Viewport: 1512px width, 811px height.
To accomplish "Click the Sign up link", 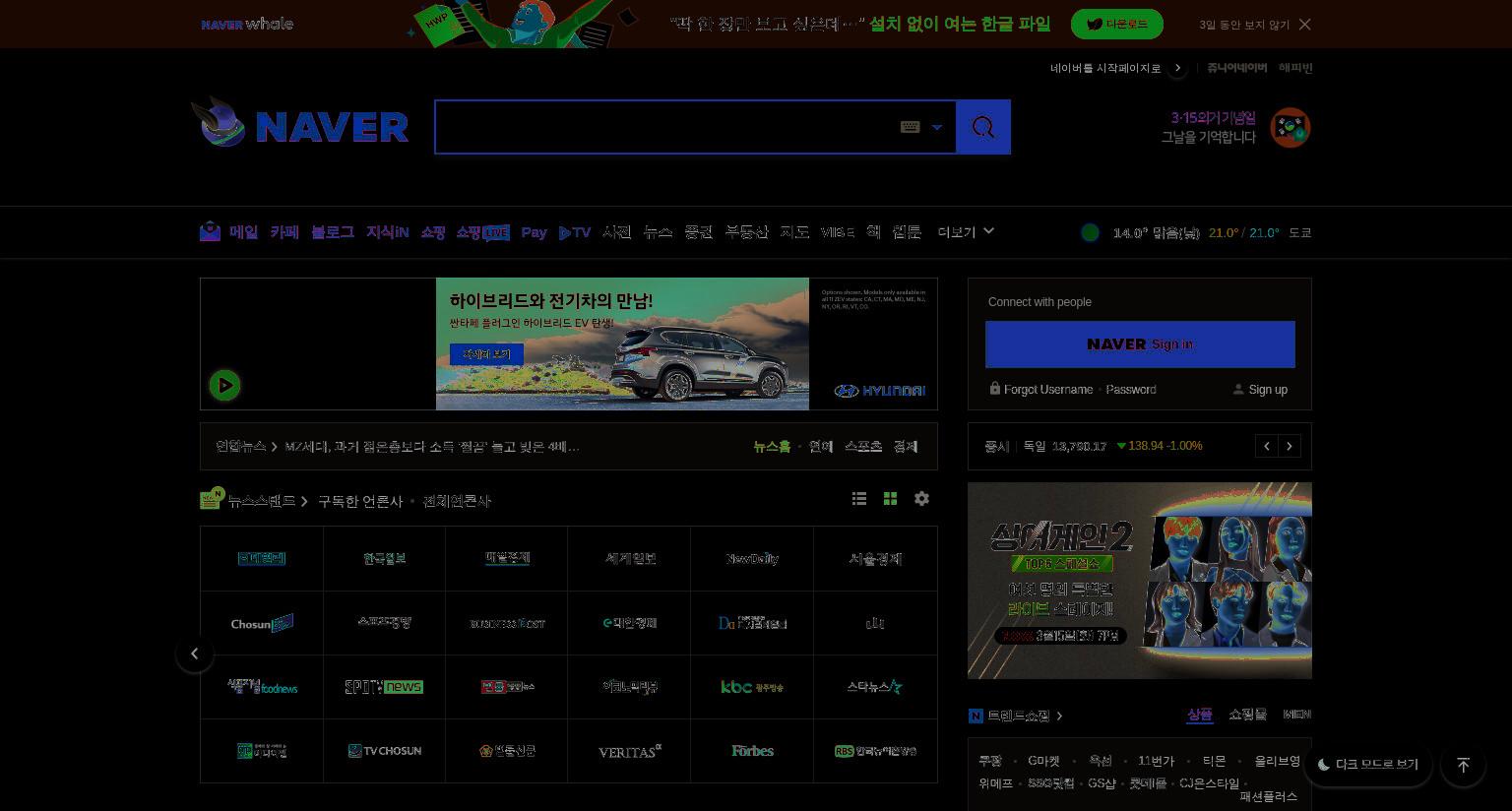I will 1268,390.
